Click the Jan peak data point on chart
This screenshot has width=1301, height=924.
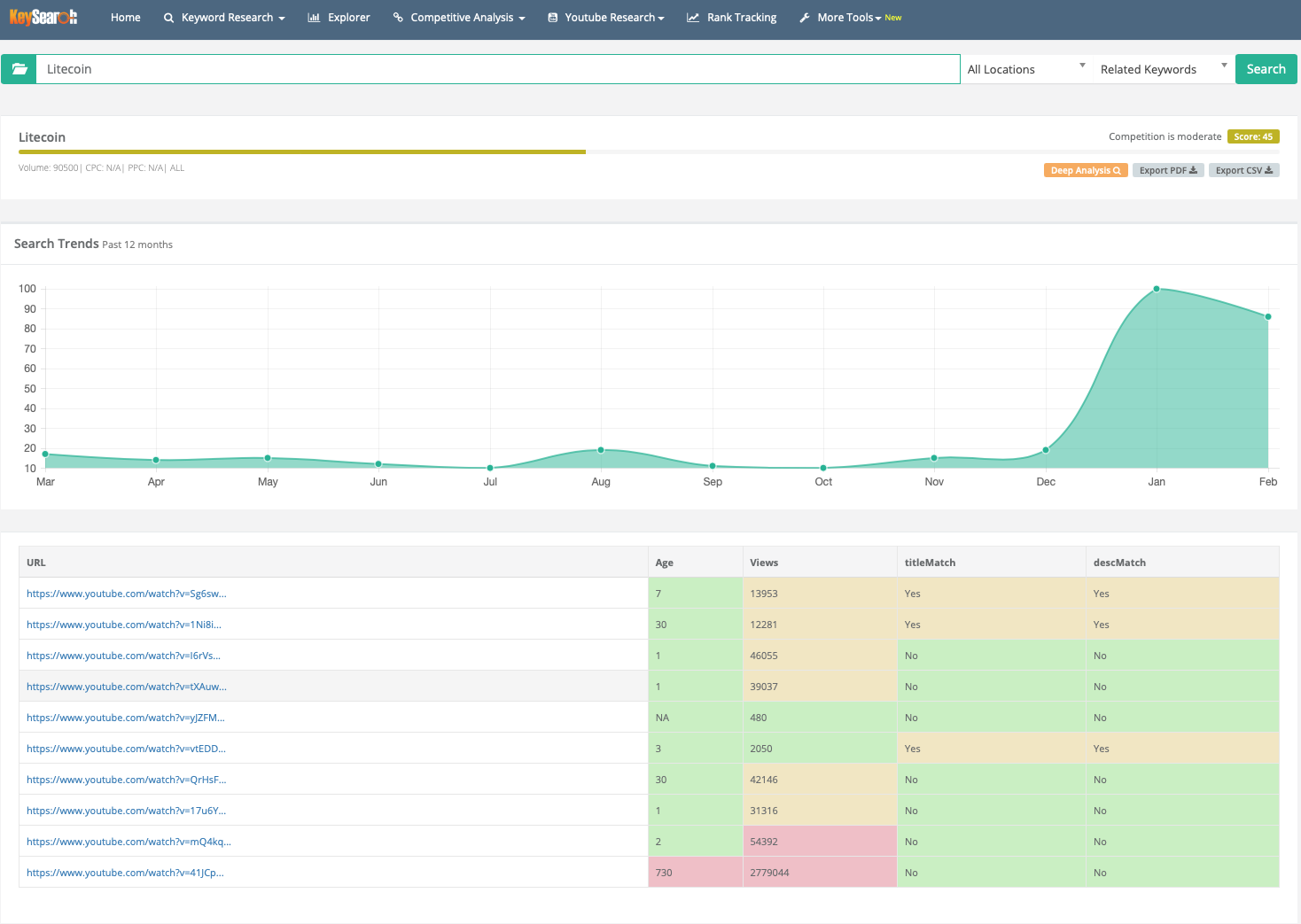(1157, 289)
